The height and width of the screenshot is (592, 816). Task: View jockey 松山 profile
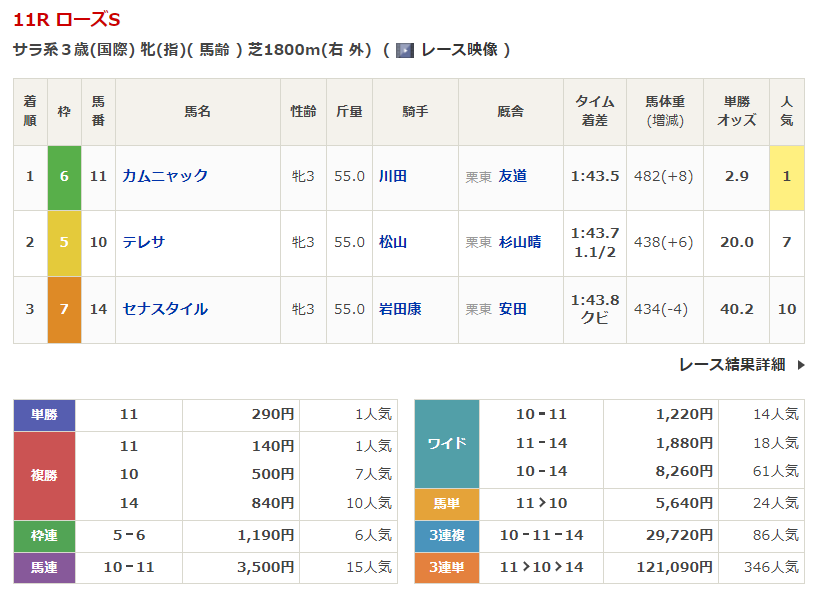point(393,242)
